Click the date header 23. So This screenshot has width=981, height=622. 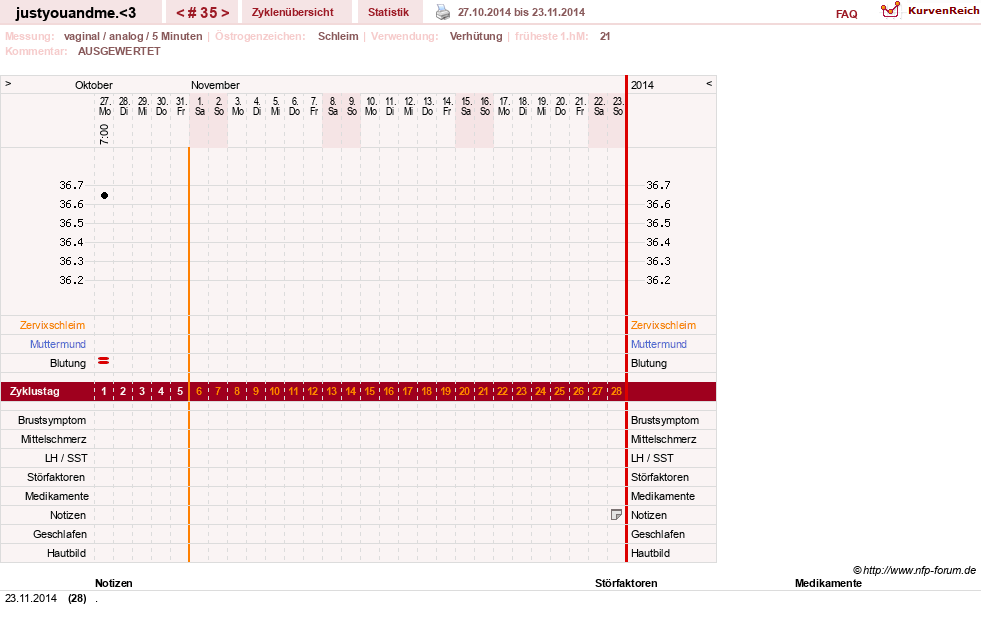tap(618, 106)
